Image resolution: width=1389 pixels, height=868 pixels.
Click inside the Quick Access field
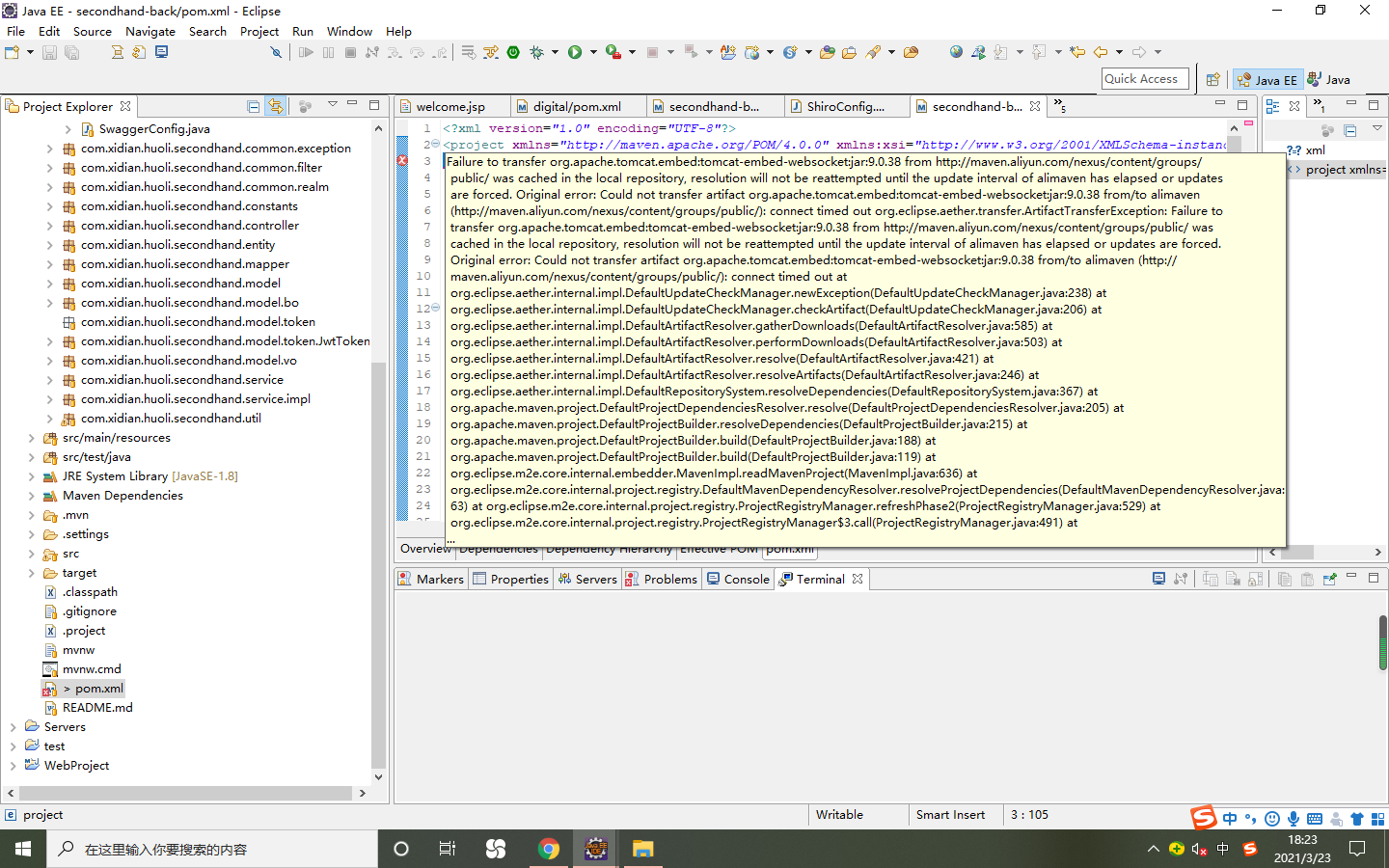tap(1145, 78)
